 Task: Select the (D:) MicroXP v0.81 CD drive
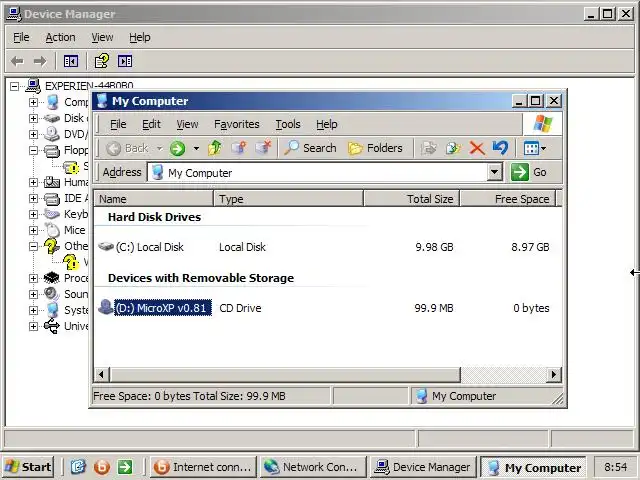[x=156, y=308]
